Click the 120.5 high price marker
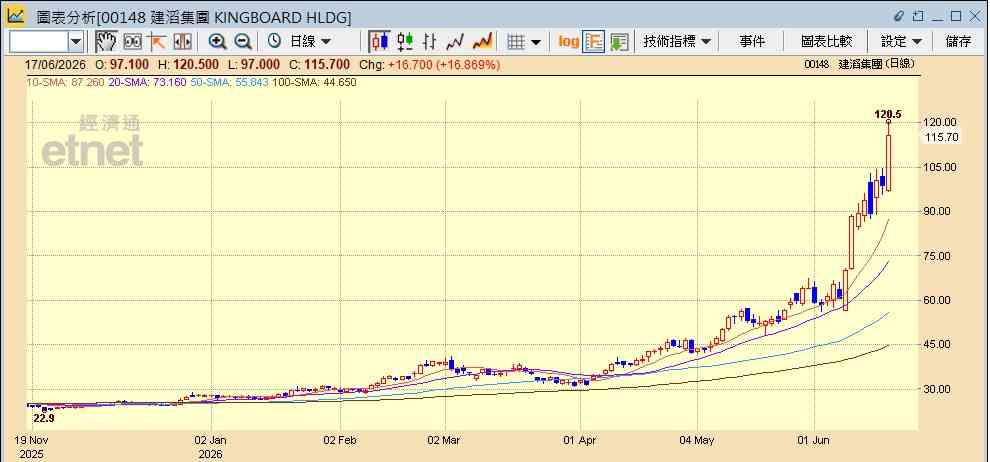990x462 pixels. 887,114
